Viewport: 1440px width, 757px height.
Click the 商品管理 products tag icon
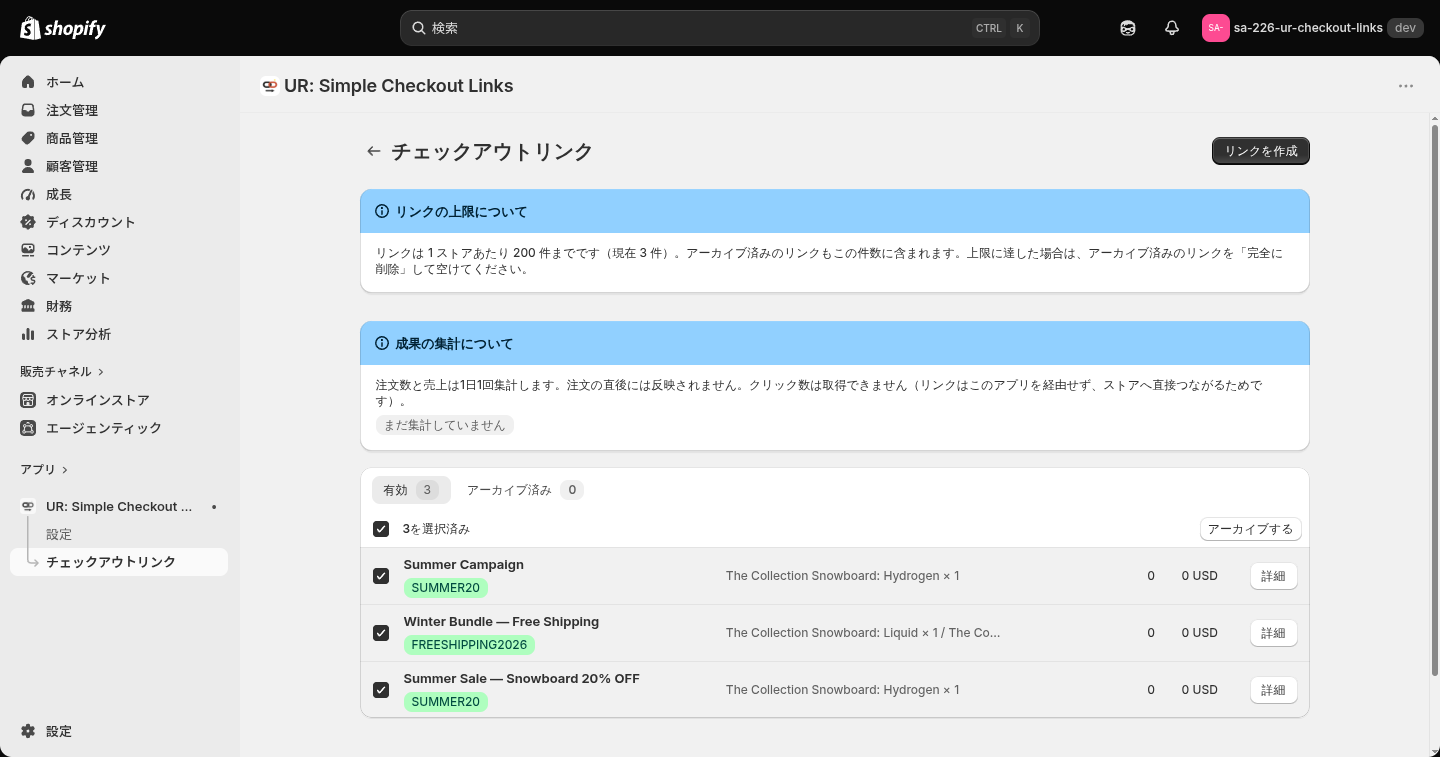[28, 138]
